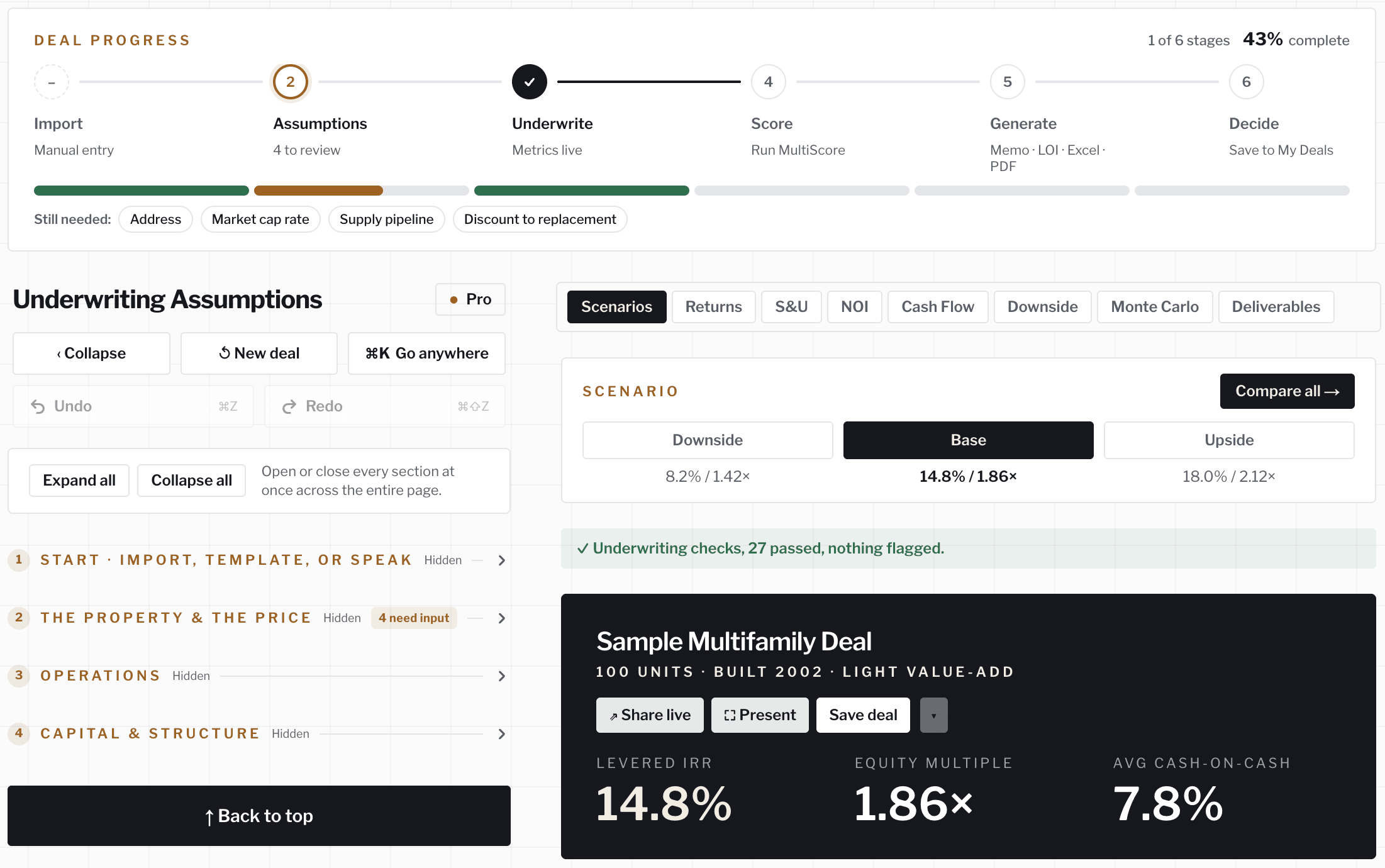This screenshot has height=868, width=1385.
Task: Select the Downside scenario option
Action: pyautogui.click(x=708, y=440)
